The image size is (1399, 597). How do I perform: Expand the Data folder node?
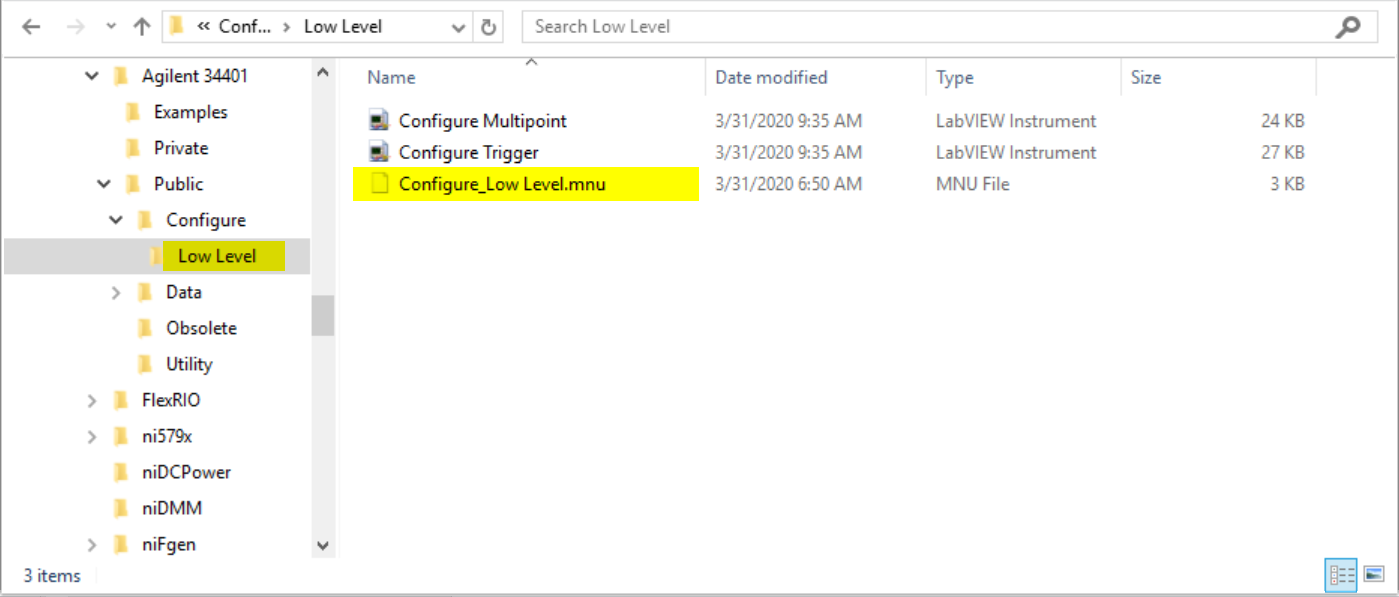click(116, 292)
